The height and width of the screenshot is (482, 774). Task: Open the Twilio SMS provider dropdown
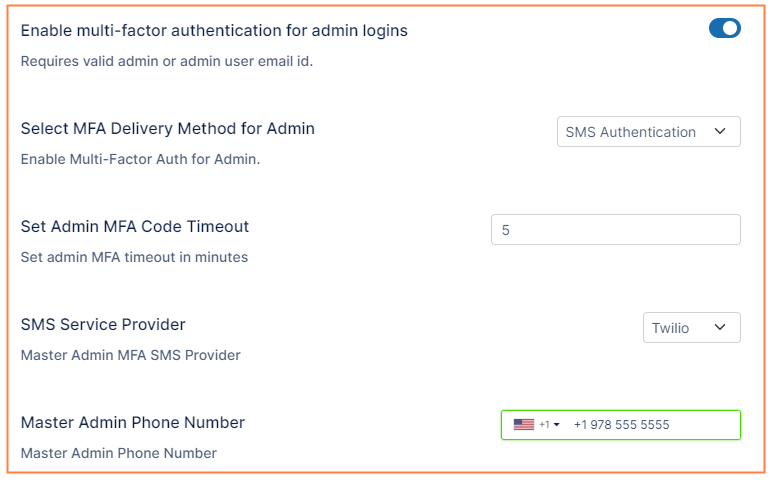[x=692, y=327]
